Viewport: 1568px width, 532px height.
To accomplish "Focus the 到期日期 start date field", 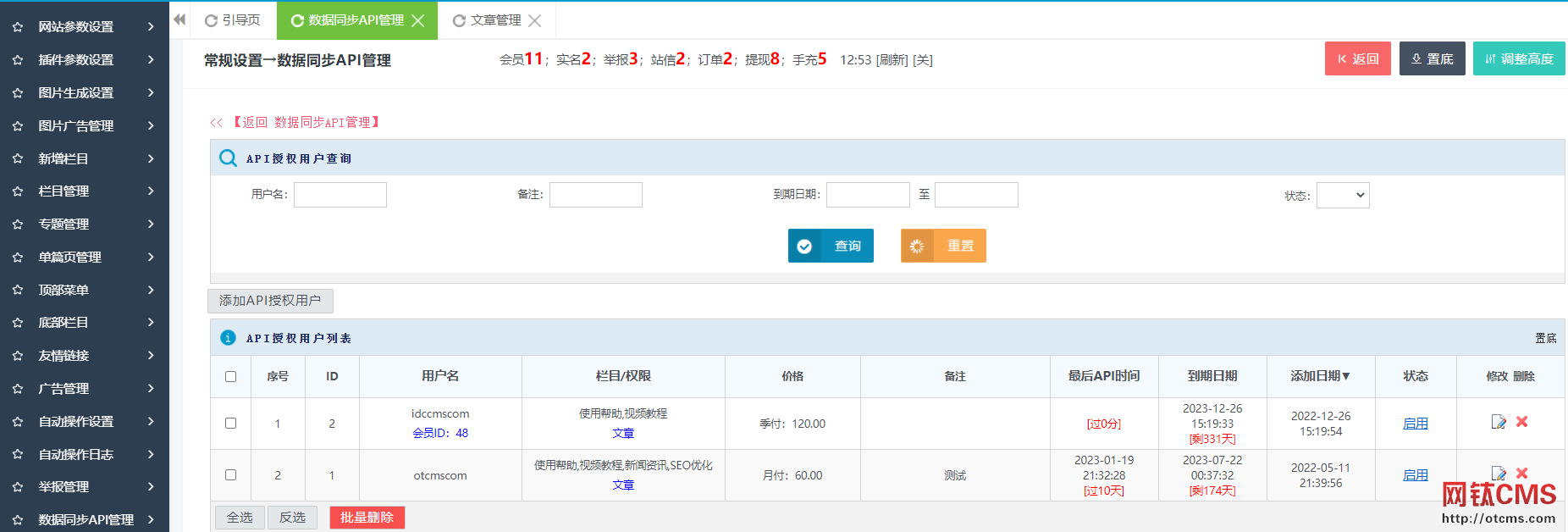I will (x=868, y=195).
